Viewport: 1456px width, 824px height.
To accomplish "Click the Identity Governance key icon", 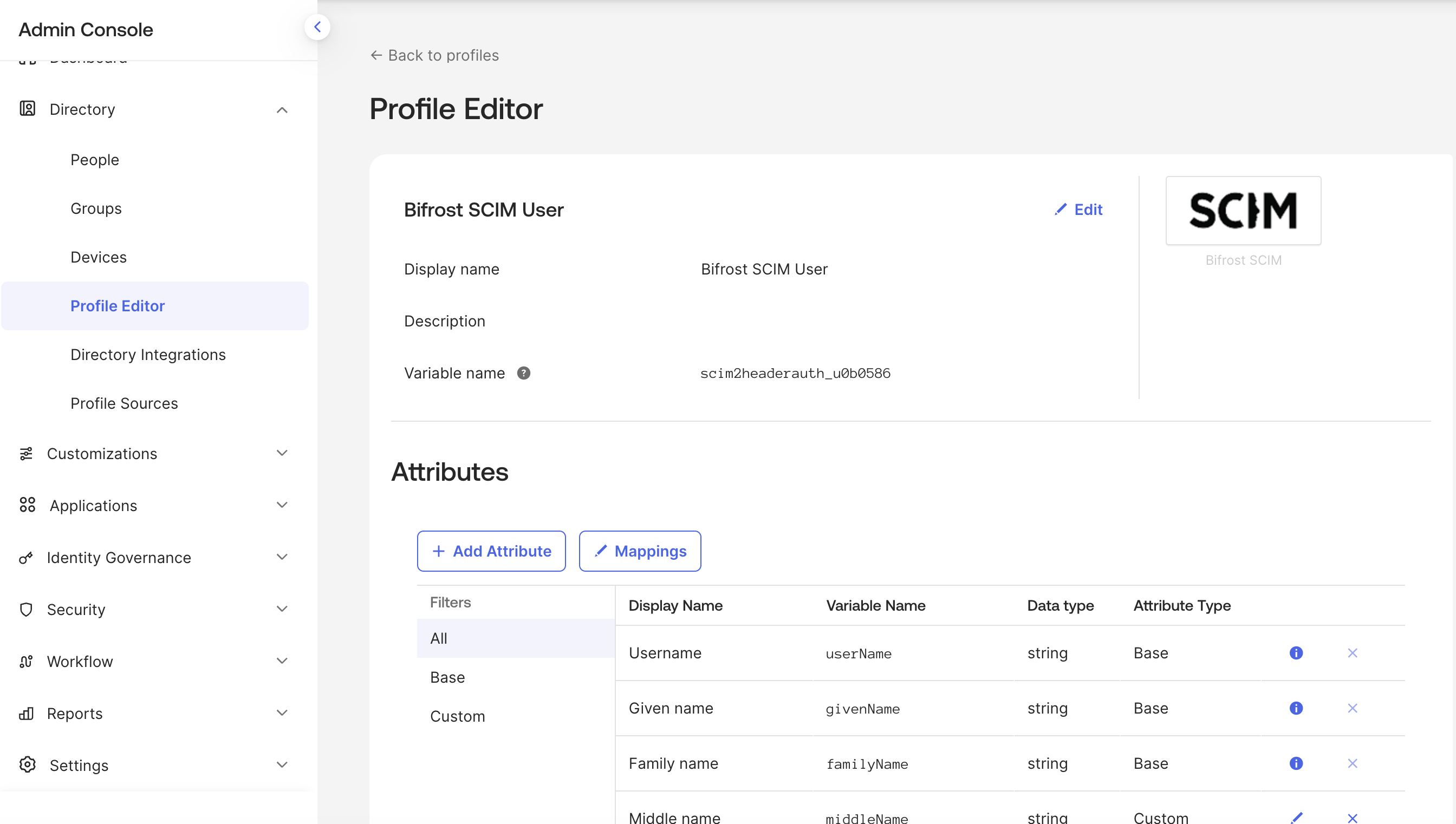I will 26,558.
